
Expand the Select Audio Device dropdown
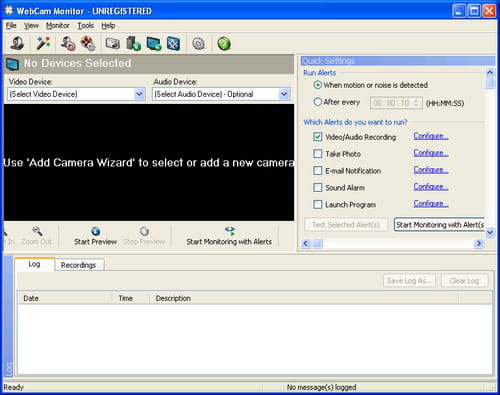(x=284, y=94)
